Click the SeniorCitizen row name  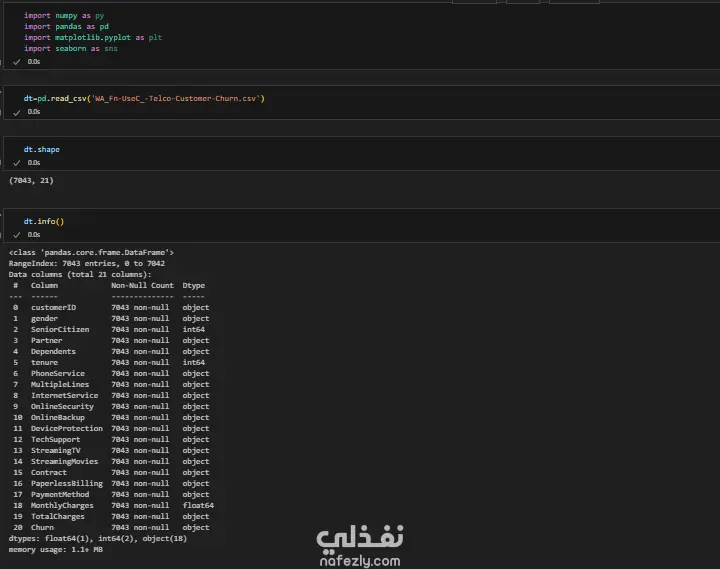[60, 330]
